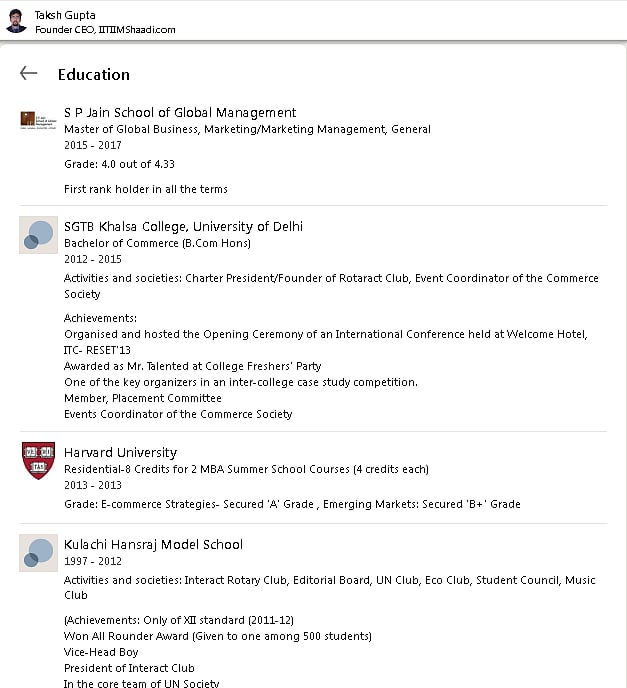This screenshot has height=688, width=627.
Task: Click the Grade: 4.0 out of 4.33 text
Action: (x=119, y=164)
